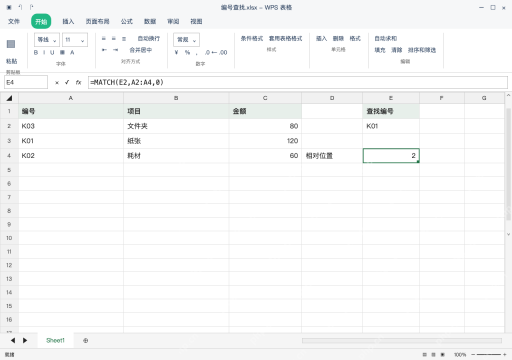Apply percent style % icon
The width and height of the screenshot is (512, 360).
point(187,52)
